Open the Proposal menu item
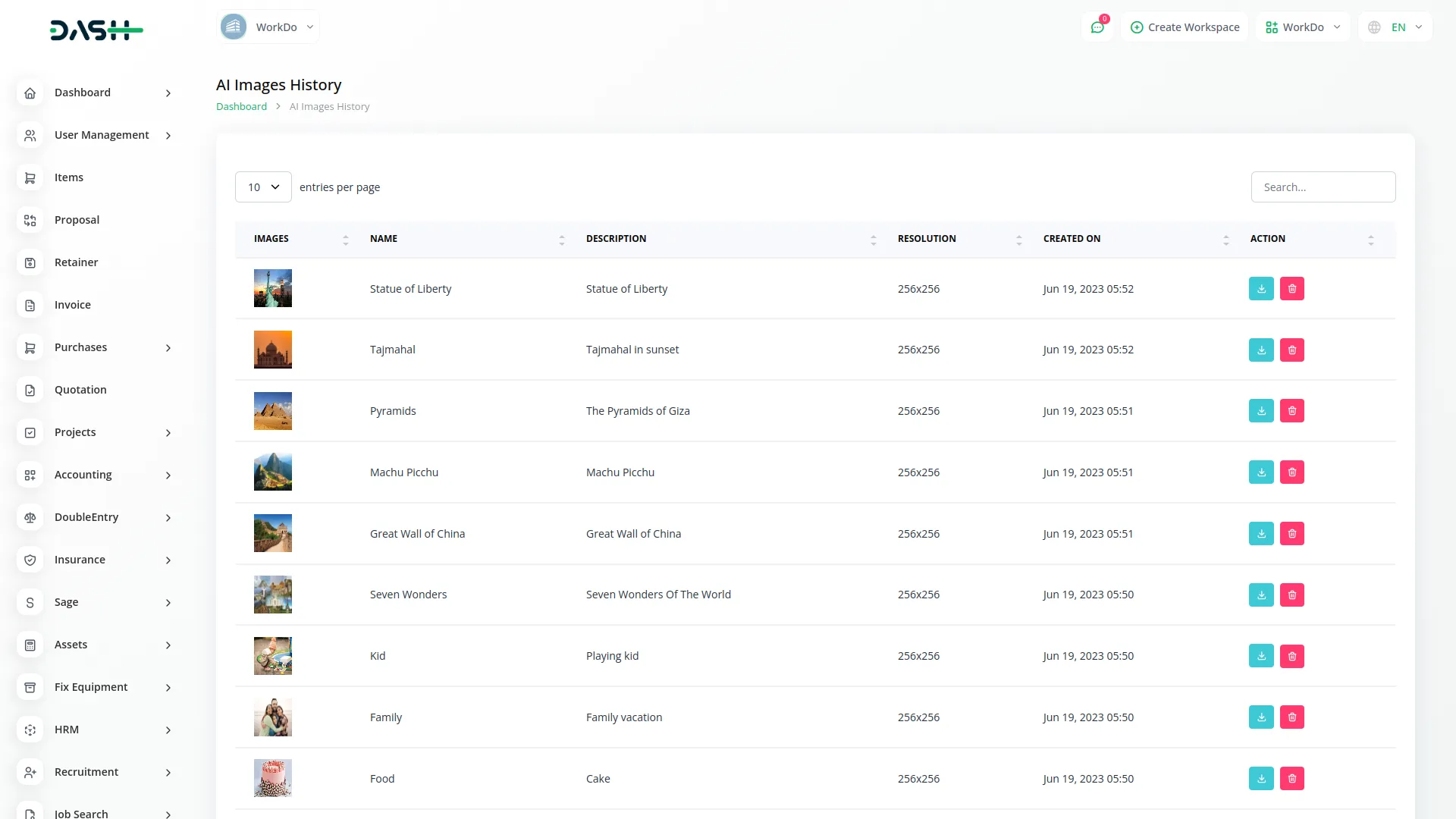This screenshot has width=1456, height=819. point(77,220)
